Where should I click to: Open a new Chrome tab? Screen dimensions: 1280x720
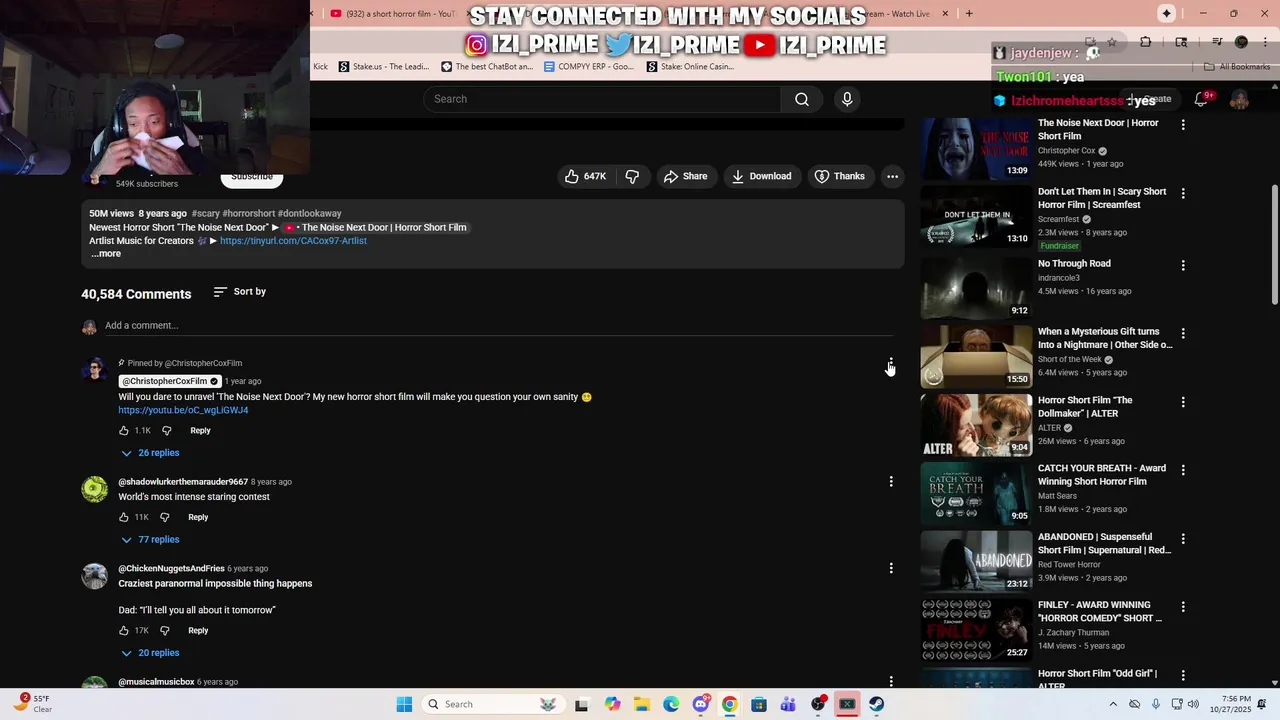(968, 14)
